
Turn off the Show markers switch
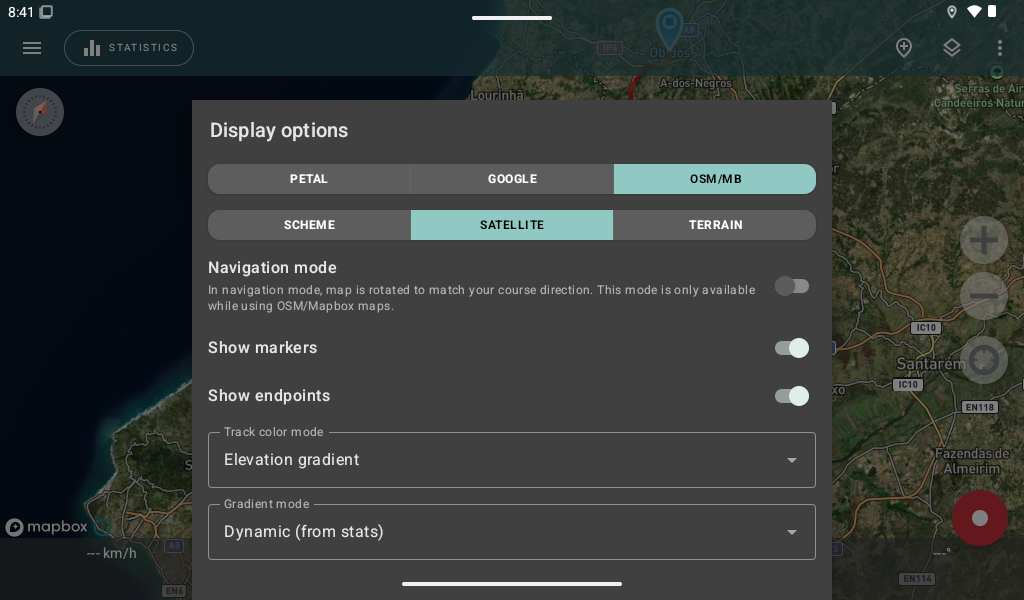tap(792, 348)
